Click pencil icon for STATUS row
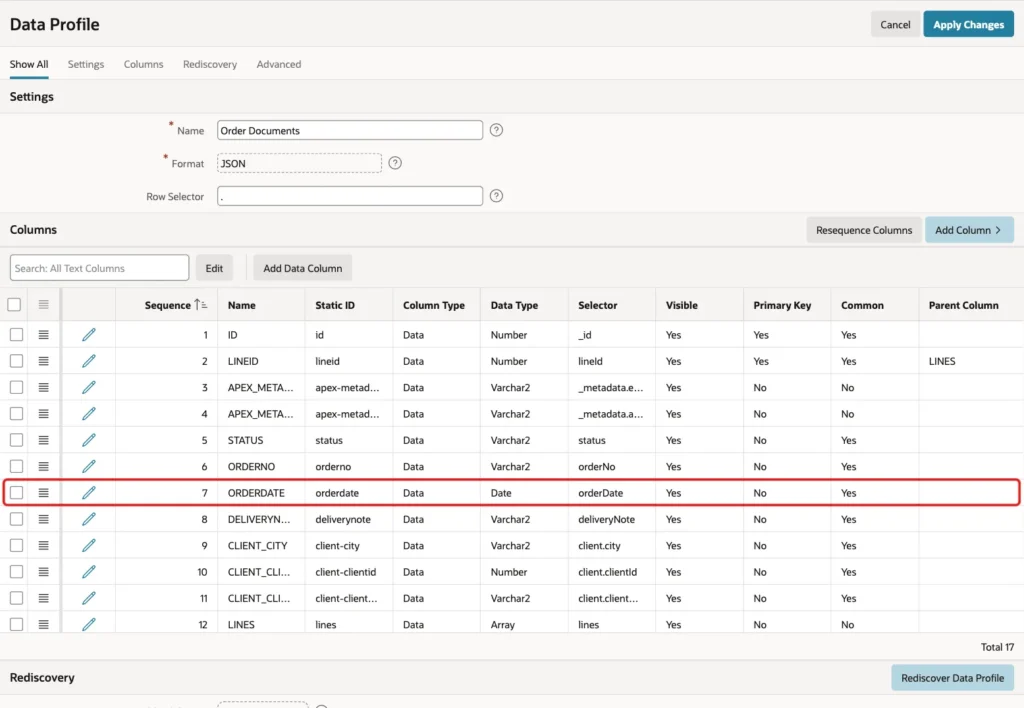1024x708 pixels. (x=89, y=440)
